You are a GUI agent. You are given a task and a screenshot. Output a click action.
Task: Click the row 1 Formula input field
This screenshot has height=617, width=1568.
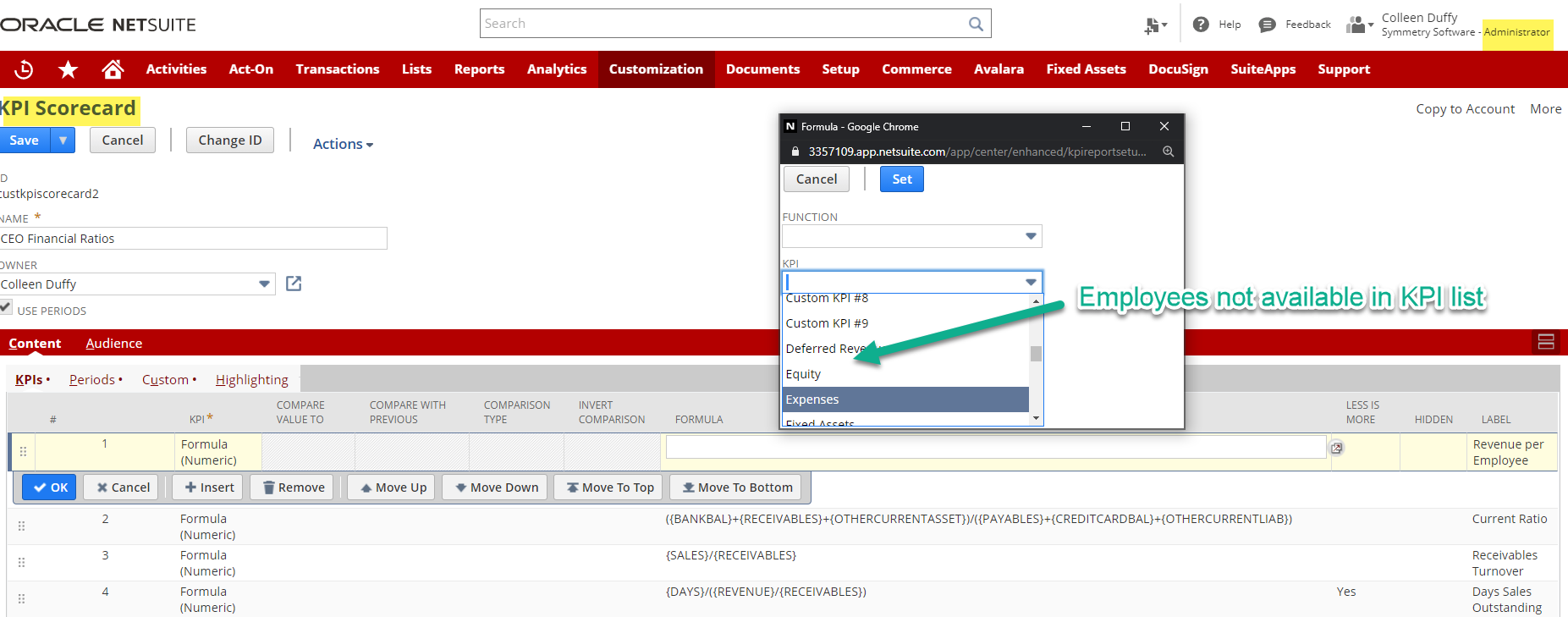(996, 447)
